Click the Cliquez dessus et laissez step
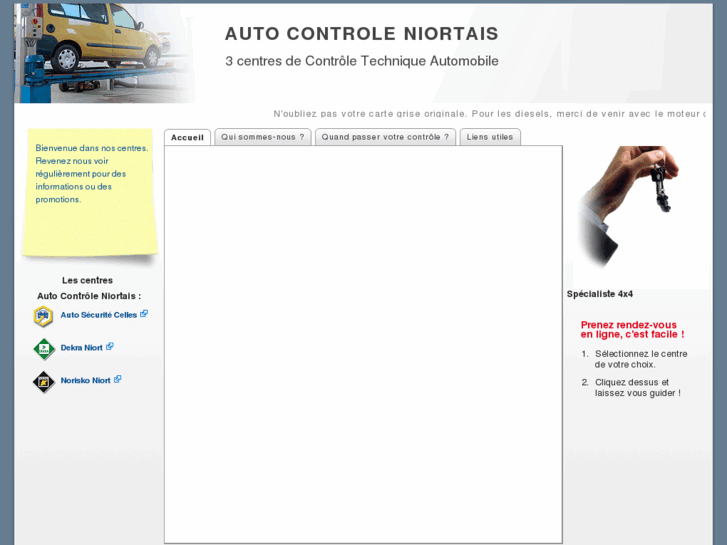This screenshot has width=727, height=545. coord(638,388)
